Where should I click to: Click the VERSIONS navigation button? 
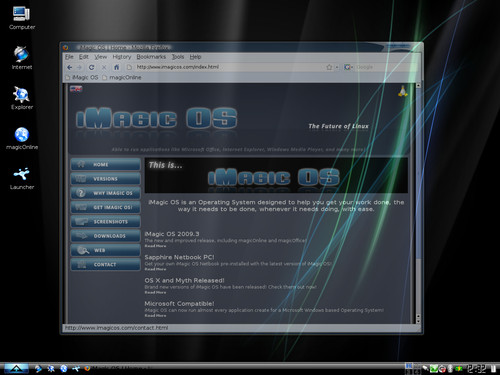(105, 179)
